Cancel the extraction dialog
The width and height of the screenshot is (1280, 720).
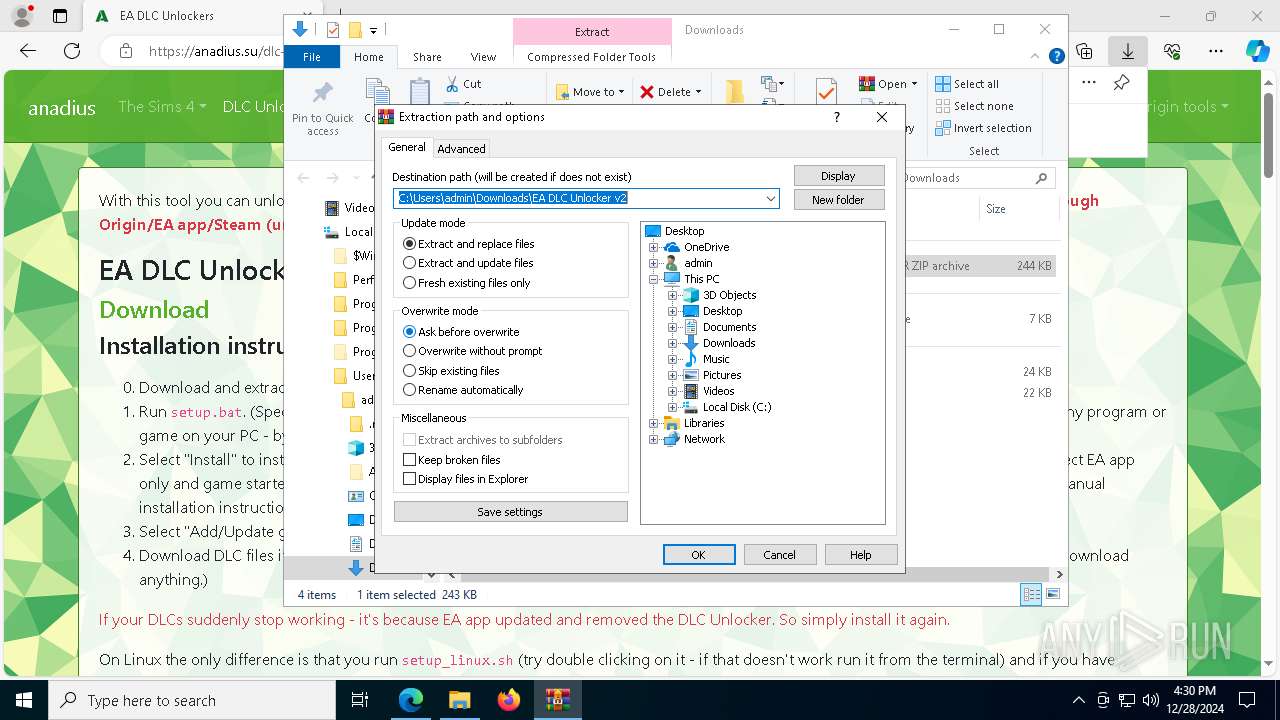779,555
